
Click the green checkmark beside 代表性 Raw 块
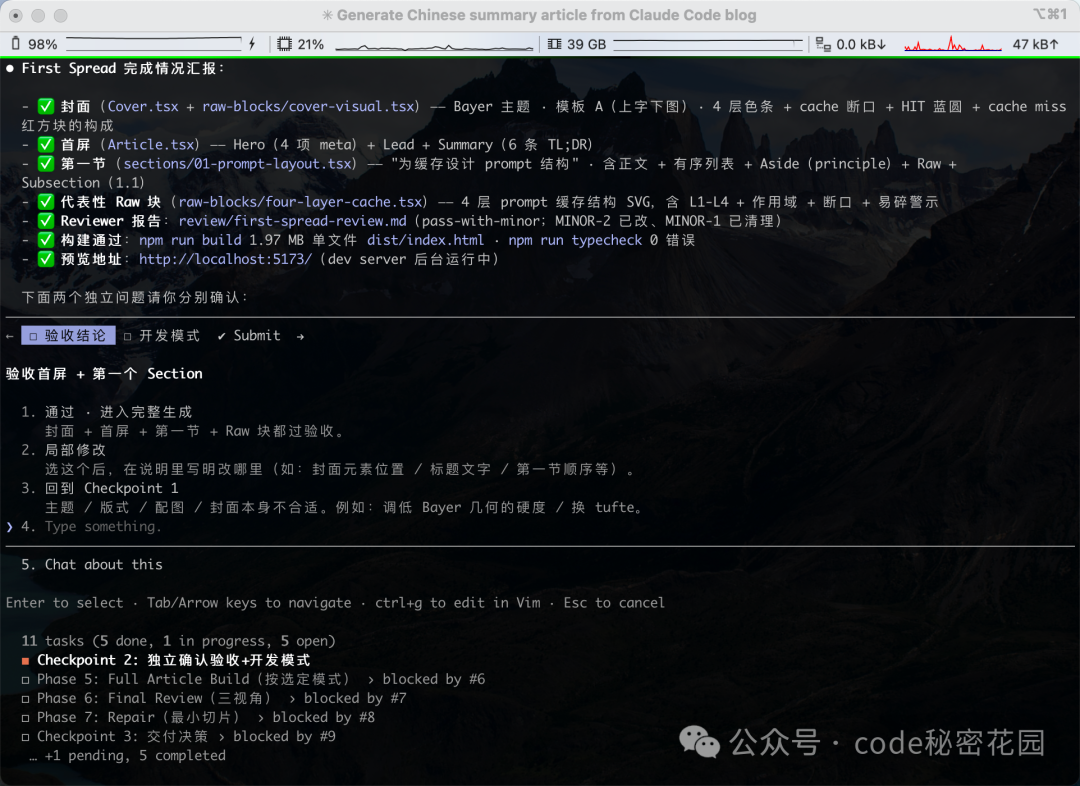tap(45, 202)
